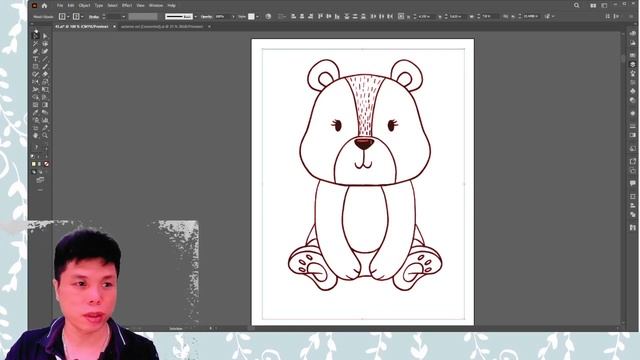The image size is (640, 360).
Task: Open the fill color dropdown in control bar
Action: (x=68, y=16)
